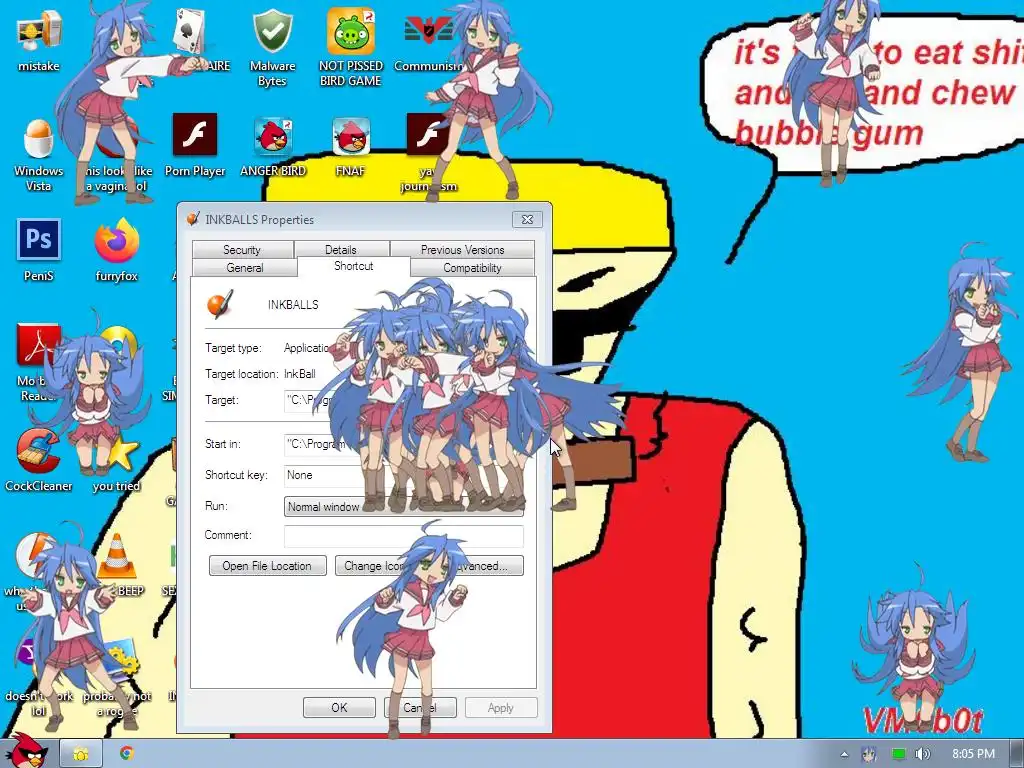The width and height of the screenshot is (1024, 768).
Task: Open Chrome from the taskbar
Action: (x=127, y=754)
